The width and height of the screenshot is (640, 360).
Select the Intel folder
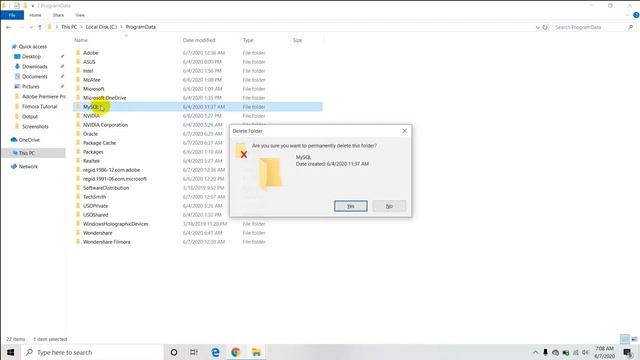pos(88,71)
